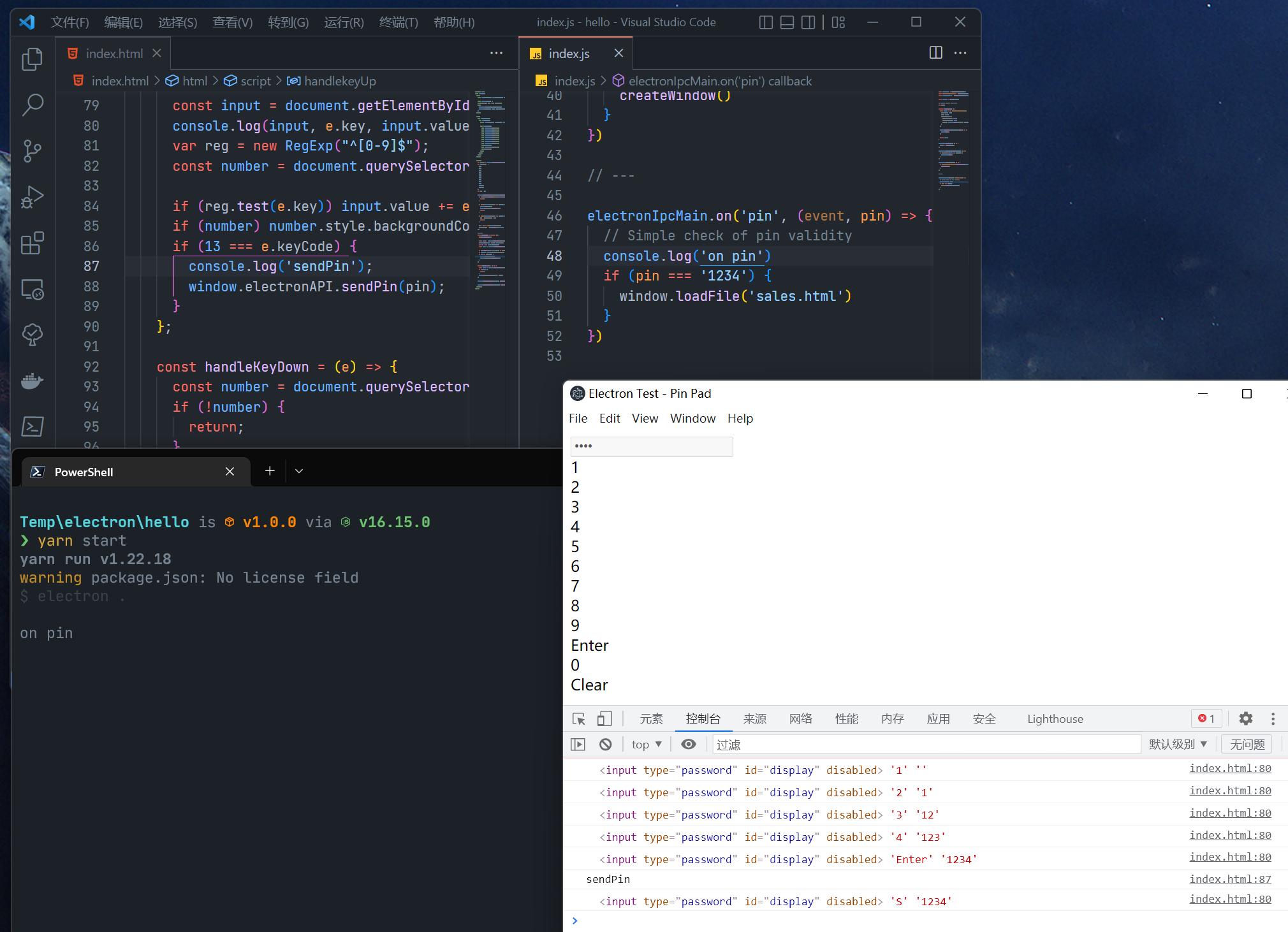Viewport: 1288px width, 932px height.
Task: Open Window menu in Electron Pin Pad
Action: (692, 419)
